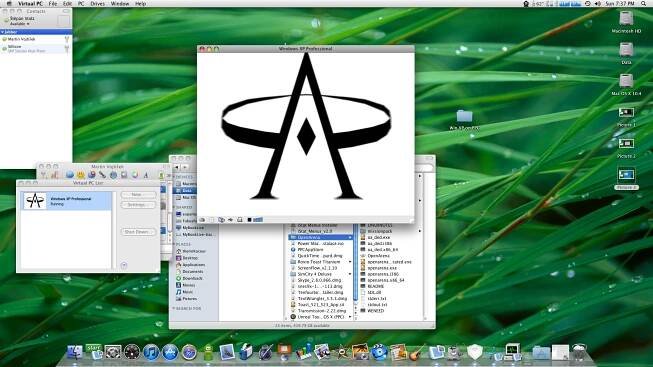Image resolution: width=653 pixels, height=367 pixels.
Task: Open the status dropdown in the Contacts window
Action: (20, 24)
